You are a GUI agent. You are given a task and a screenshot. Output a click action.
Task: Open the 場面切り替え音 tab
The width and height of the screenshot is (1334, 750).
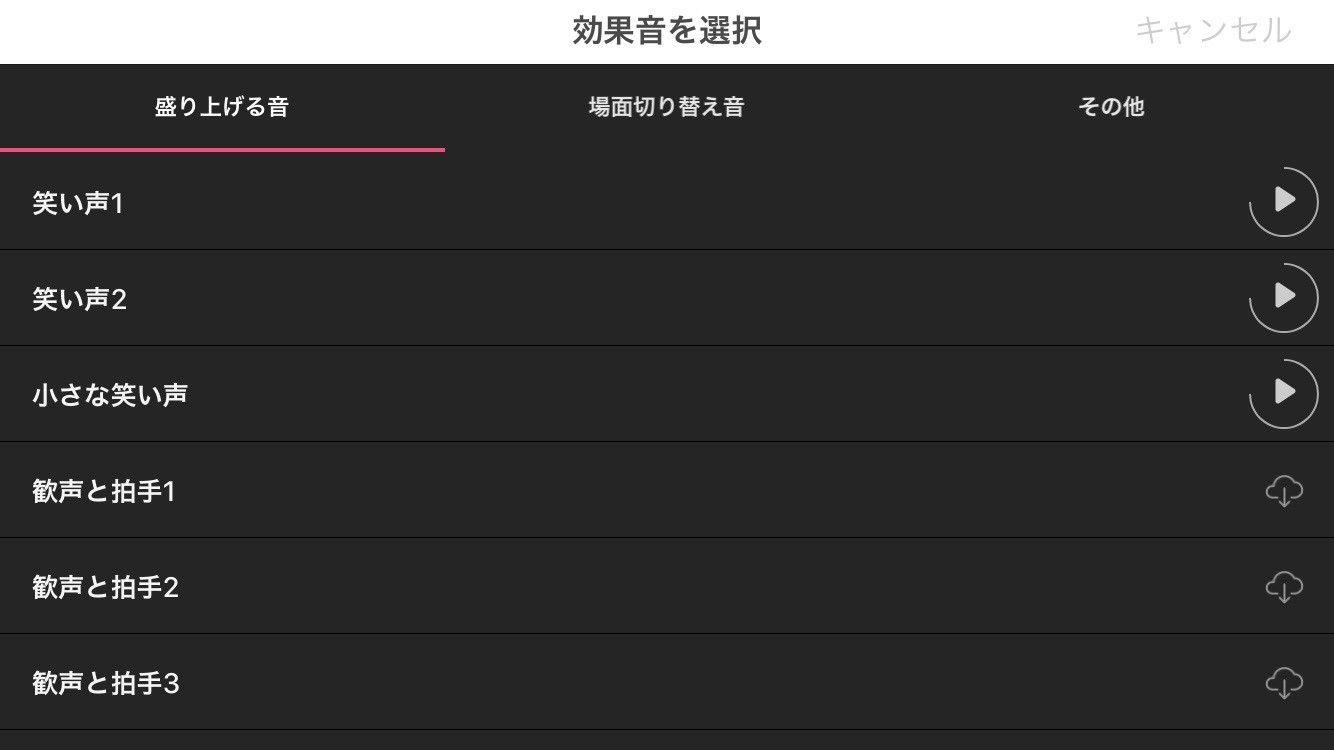click(666, 107)
